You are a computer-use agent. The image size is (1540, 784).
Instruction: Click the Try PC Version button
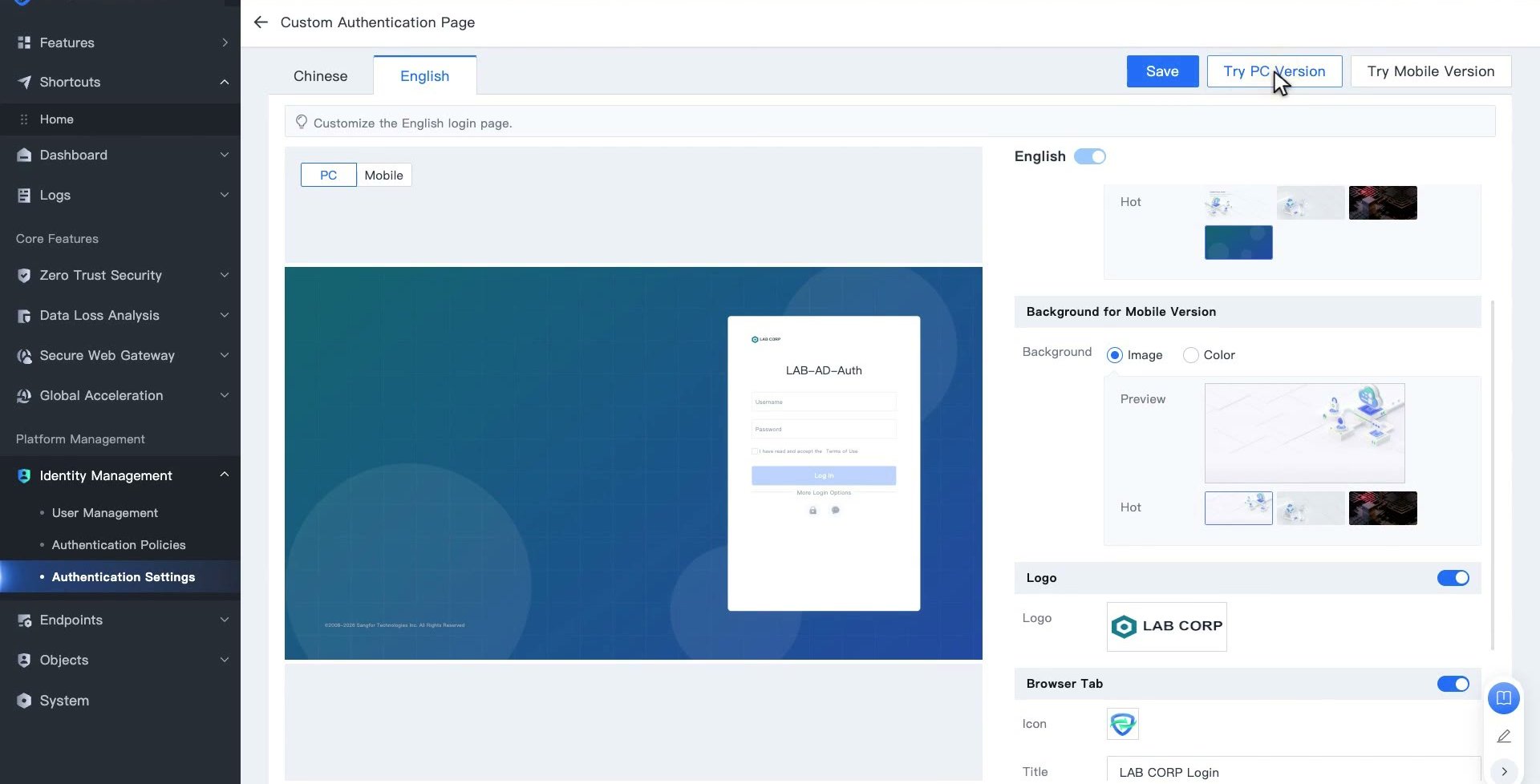1274,71
